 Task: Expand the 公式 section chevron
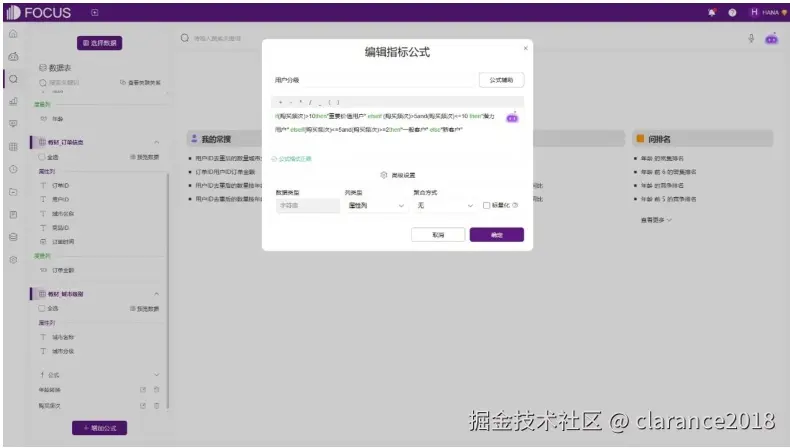tap(156, 375)
